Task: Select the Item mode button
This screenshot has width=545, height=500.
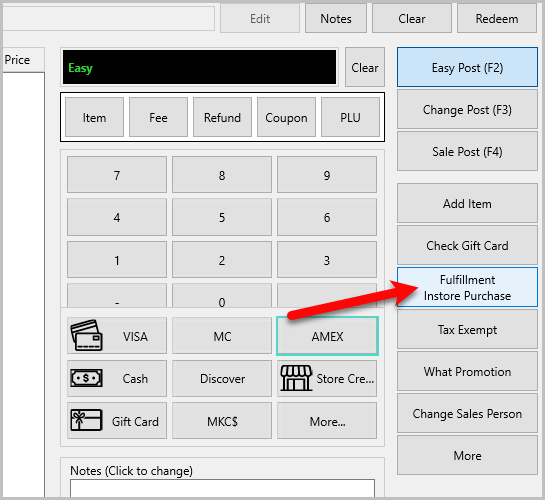Action: point(94,117)
